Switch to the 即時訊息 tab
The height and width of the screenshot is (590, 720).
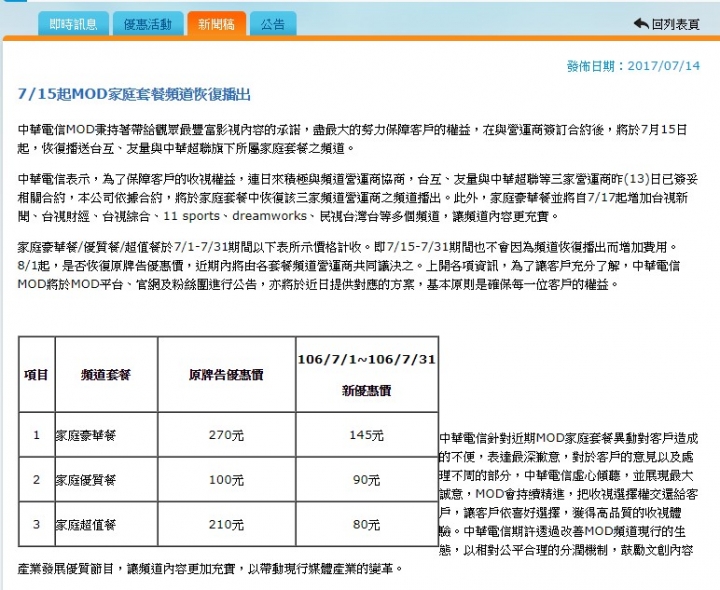[73, 23]
